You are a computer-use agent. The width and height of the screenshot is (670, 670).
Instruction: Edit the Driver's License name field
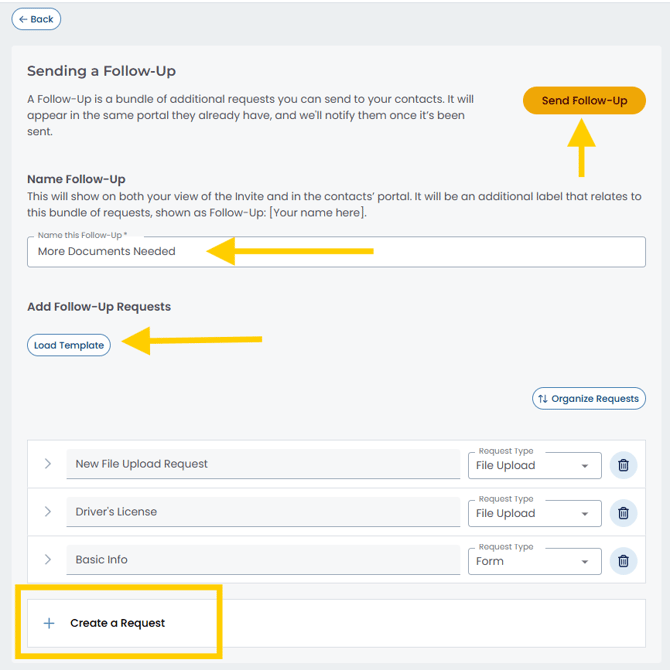(x=263, y=512)
